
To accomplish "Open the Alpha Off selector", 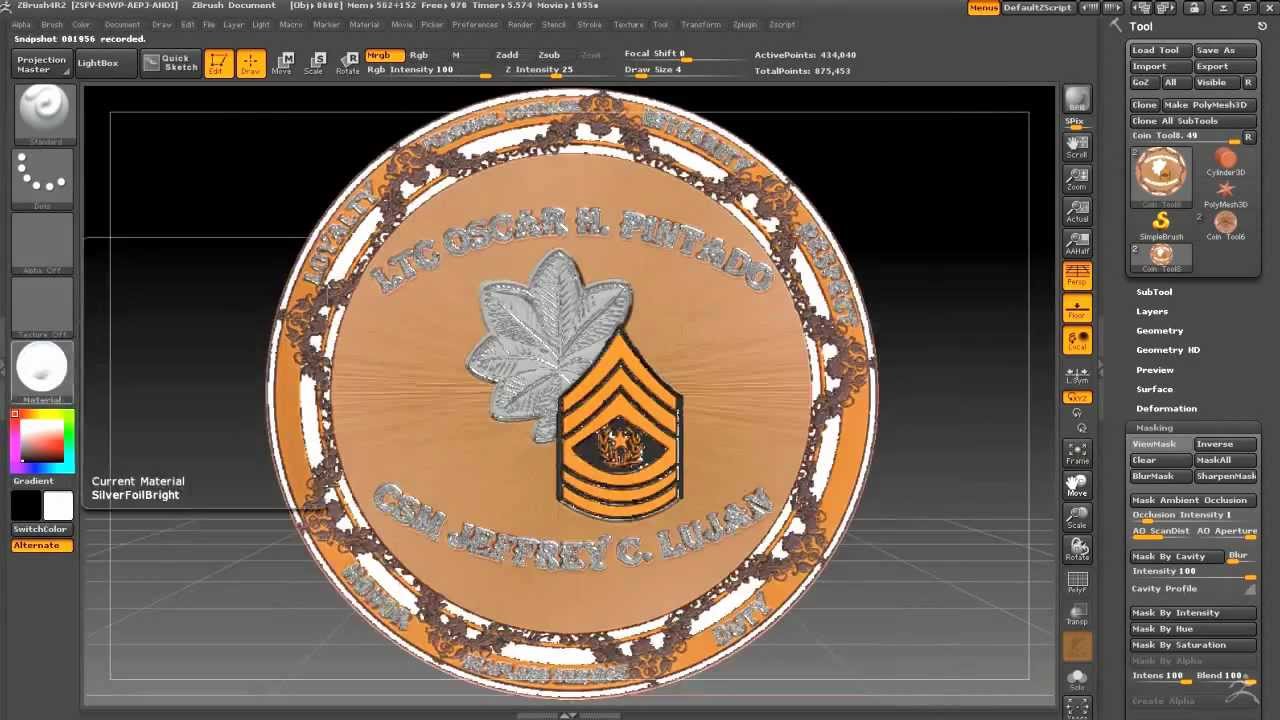I will pos(42,243).
